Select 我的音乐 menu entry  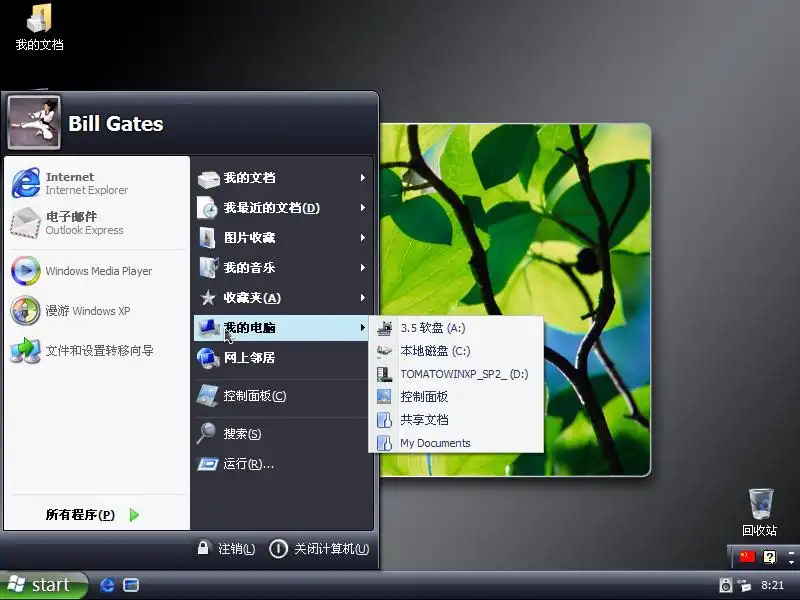click(x=283, y=267)
